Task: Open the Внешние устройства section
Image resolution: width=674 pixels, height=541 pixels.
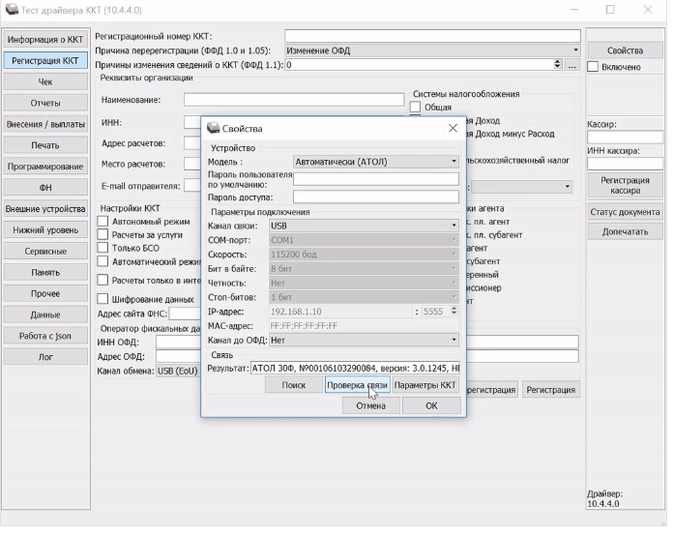Action: [x=45, y=209]
